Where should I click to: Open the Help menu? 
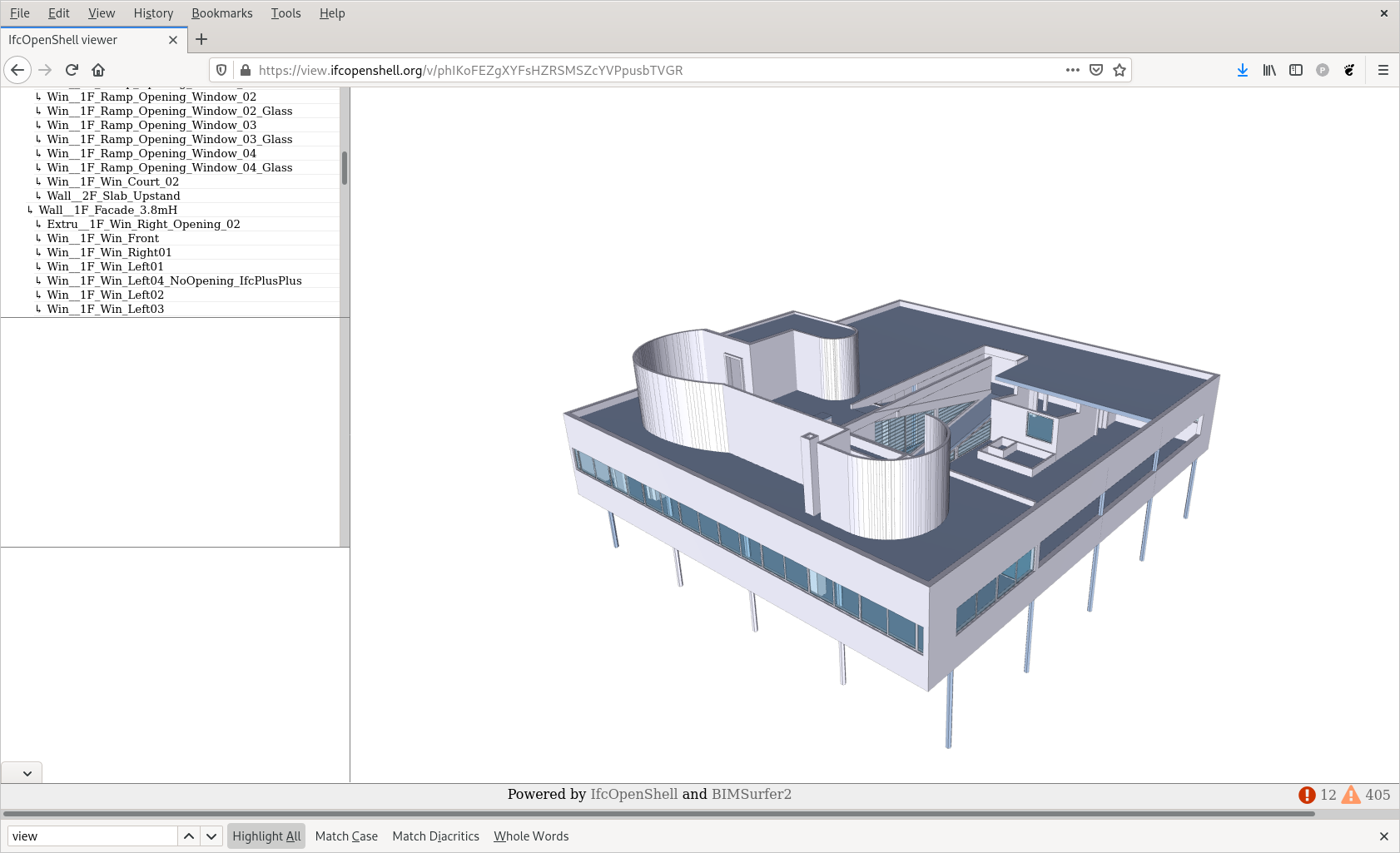(x=332, y=13)
